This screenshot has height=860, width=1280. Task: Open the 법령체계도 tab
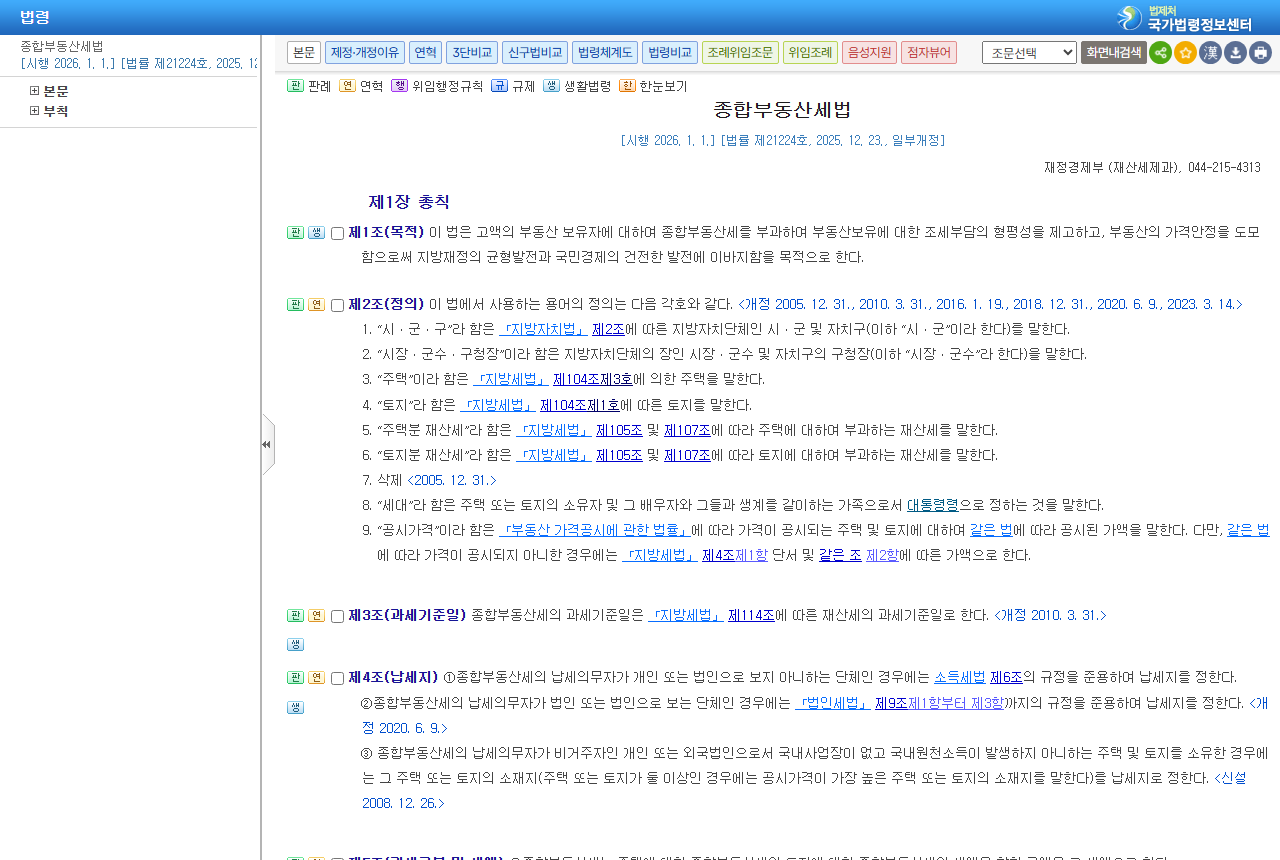pos(605,53)
